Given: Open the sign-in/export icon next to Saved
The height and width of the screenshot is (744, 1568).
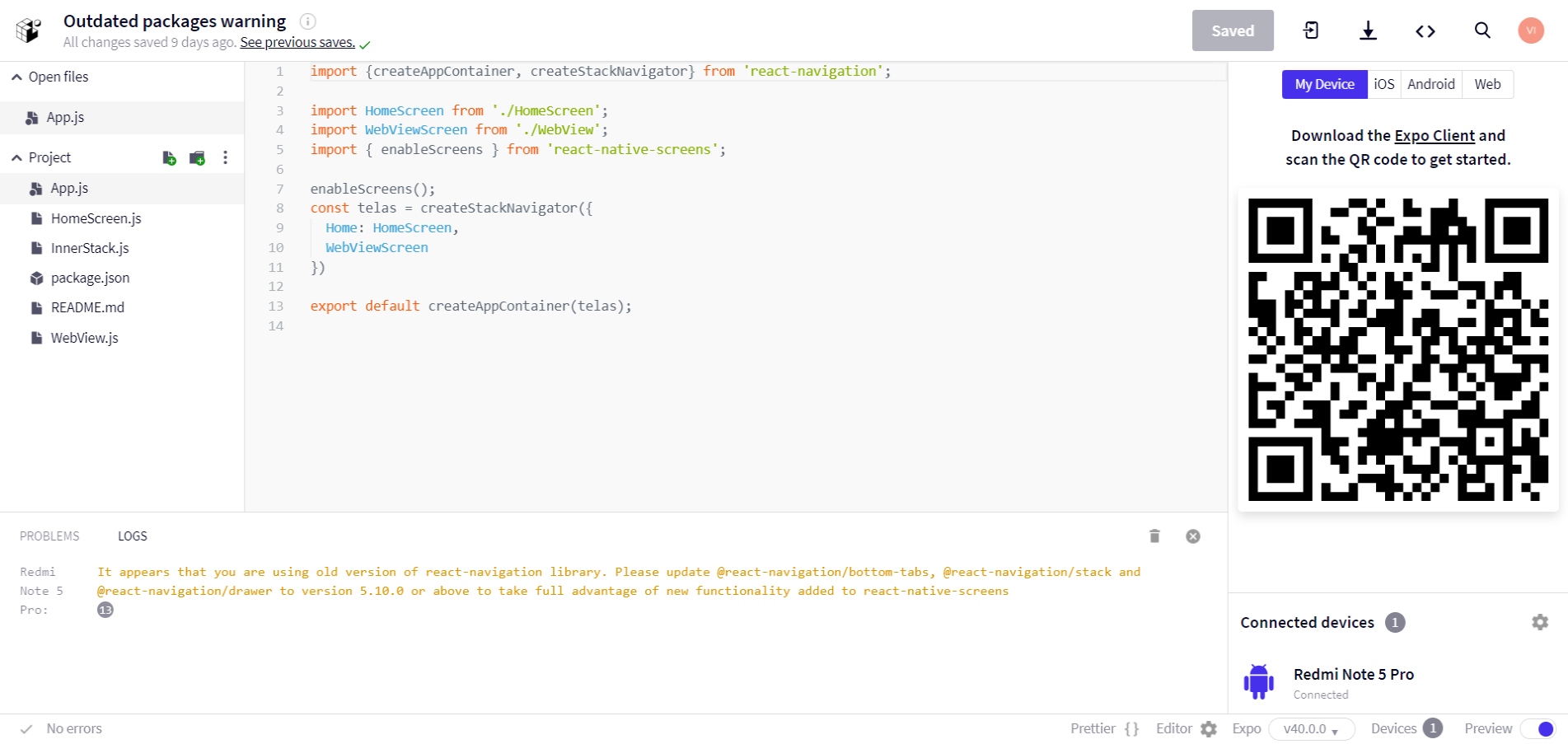Looking at the screenshot, I should coord(1311,30).
